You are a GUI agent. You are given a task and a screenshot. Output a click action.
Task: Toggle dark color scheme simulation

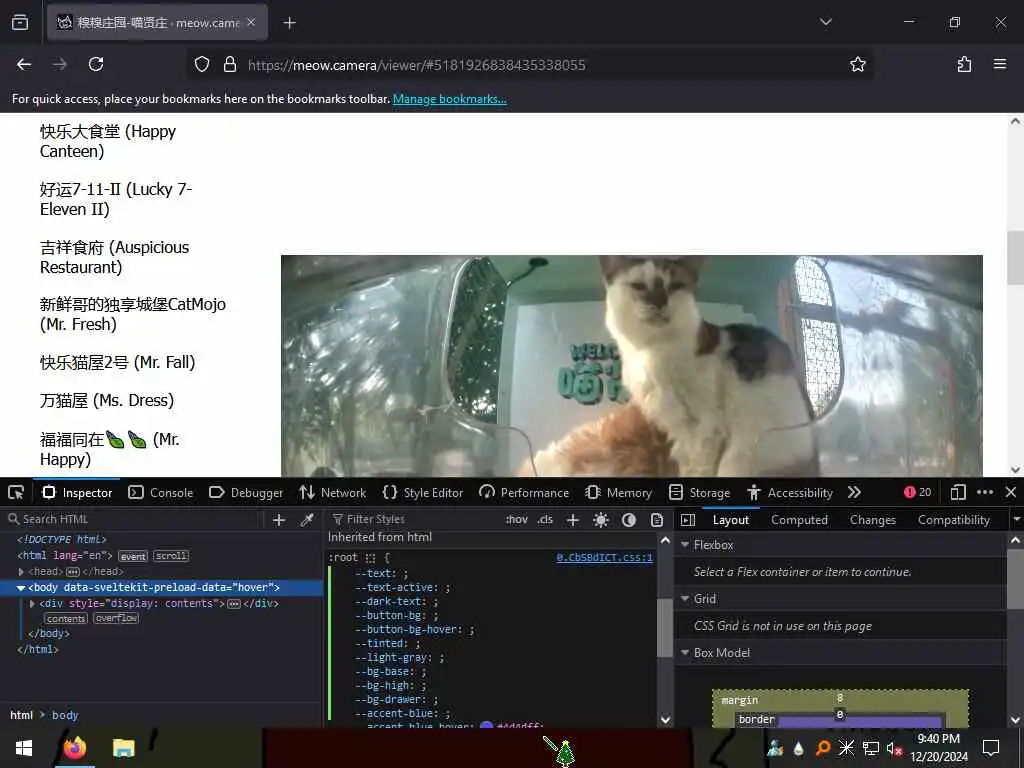coord(629,520)
